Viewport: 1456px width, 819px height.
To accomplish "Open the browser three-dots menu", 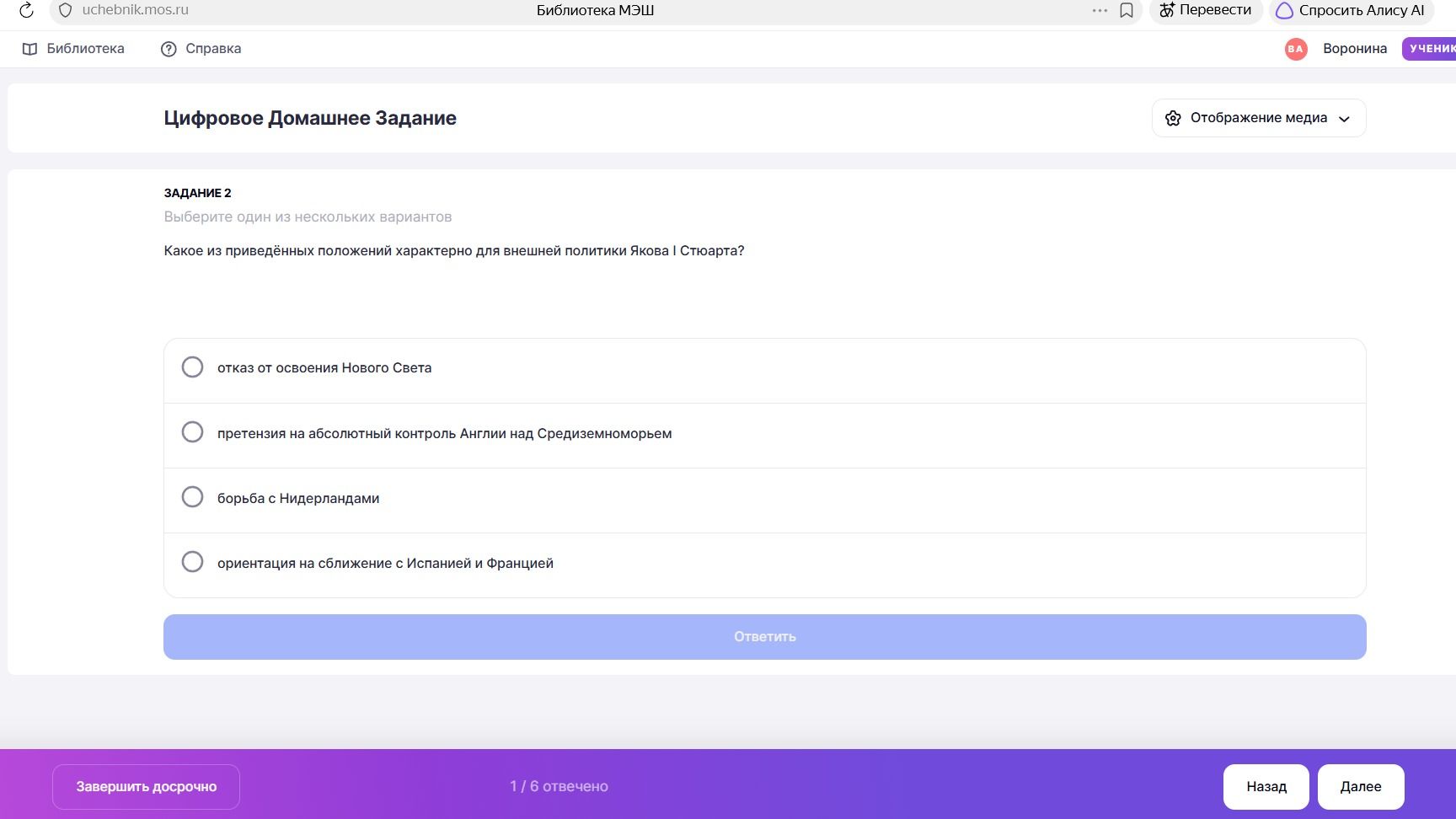I will click(1100, 10).
